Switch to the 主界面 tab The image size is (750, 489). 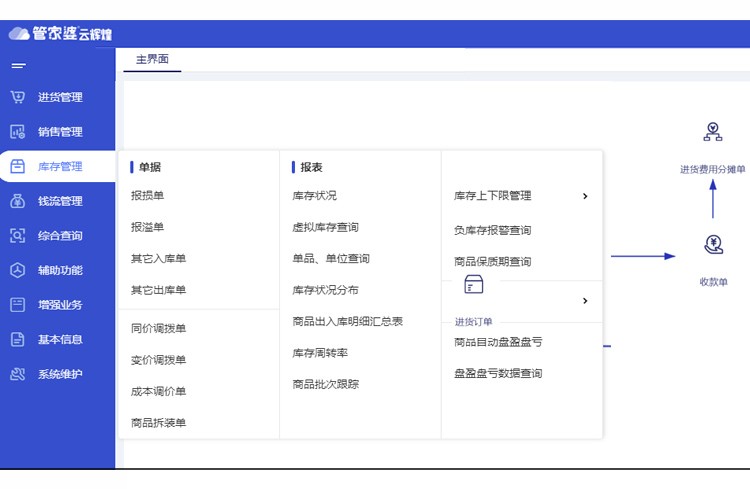click(x=152, y=60)
